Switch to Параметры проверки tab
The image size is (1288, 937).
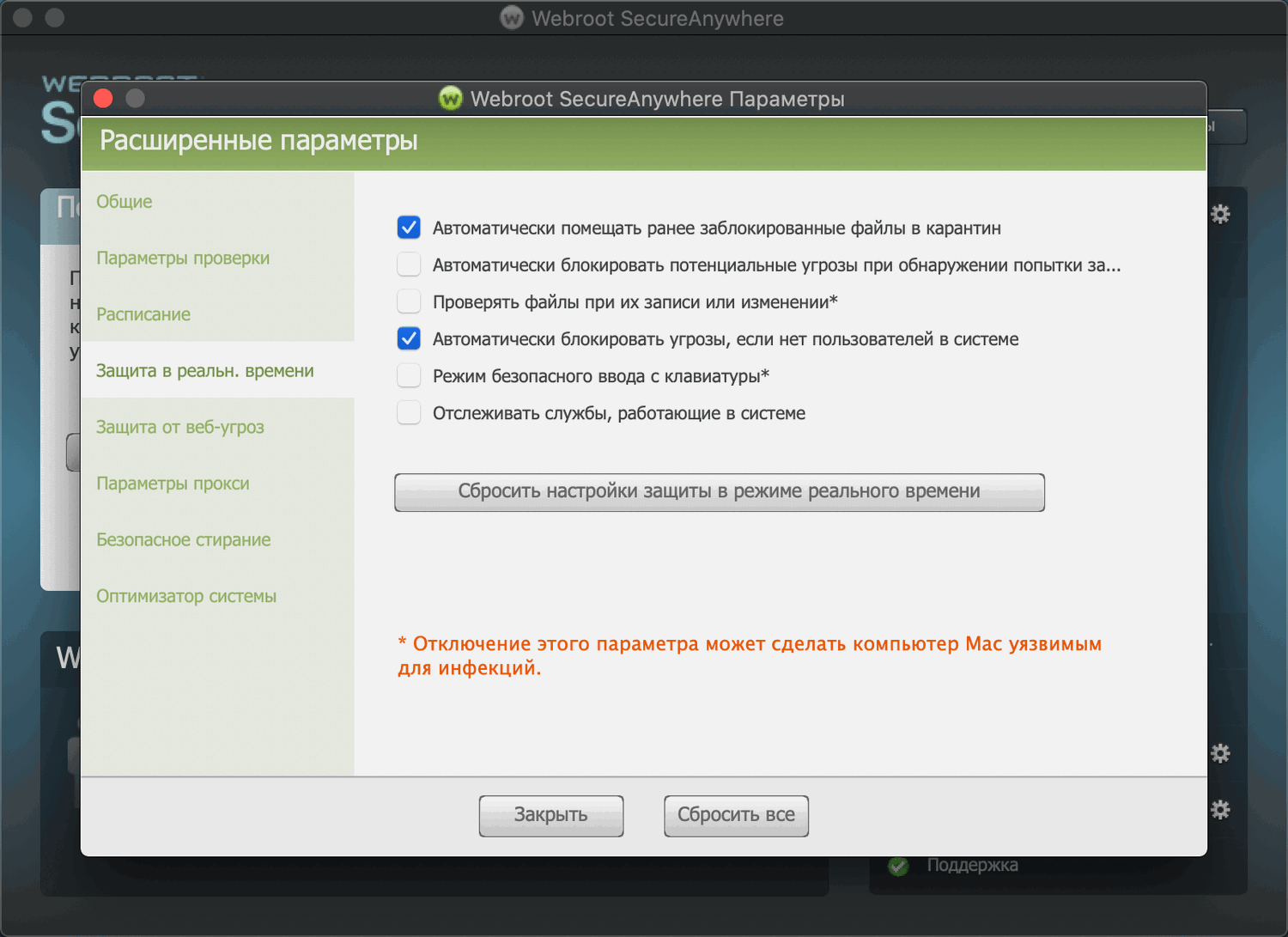click(x=183, y=259)
